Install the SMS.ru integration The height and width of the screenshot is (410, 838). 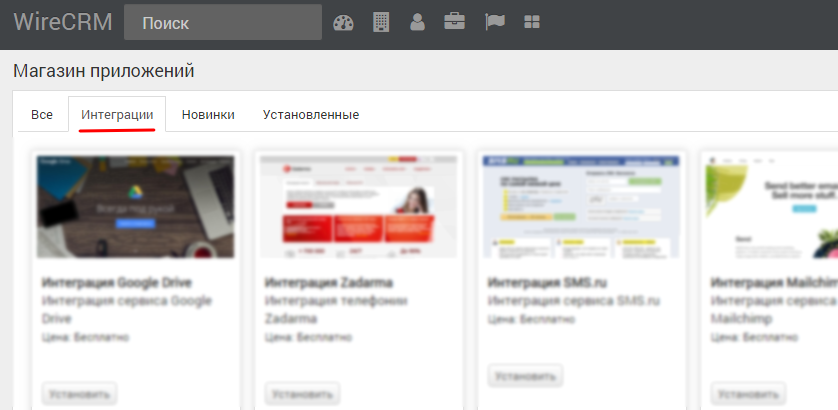click(x=525, y=376)
